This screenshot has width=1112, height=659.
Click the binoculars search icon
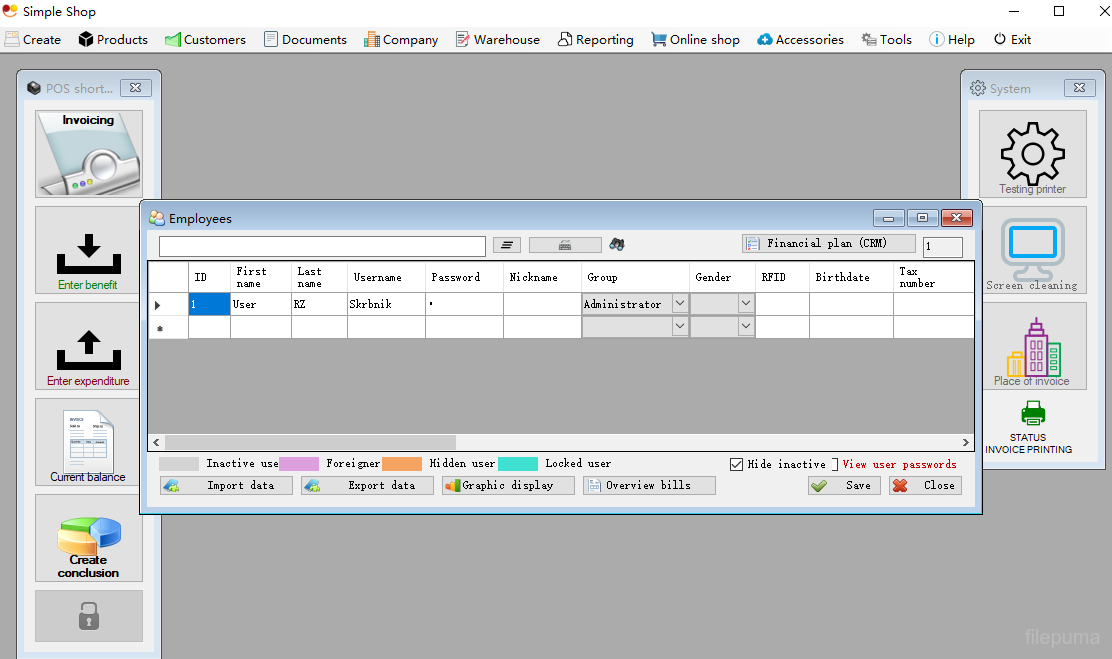pos(617,245)
